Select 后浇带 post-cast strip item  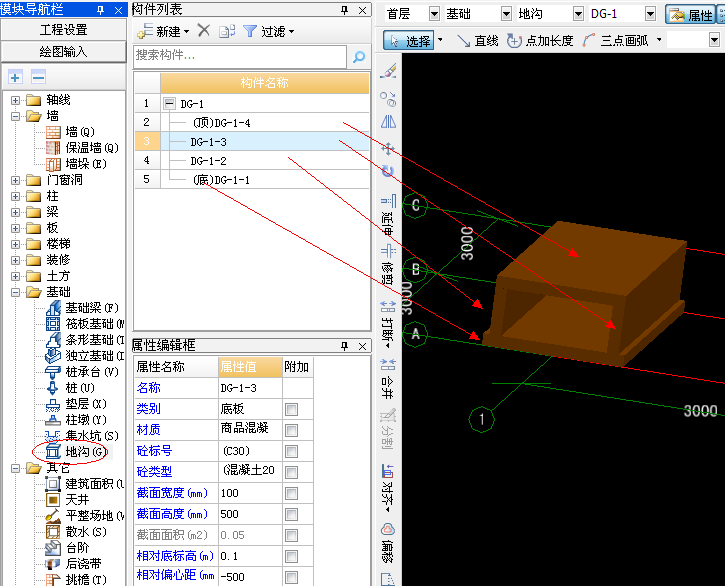tap(74, 563)
